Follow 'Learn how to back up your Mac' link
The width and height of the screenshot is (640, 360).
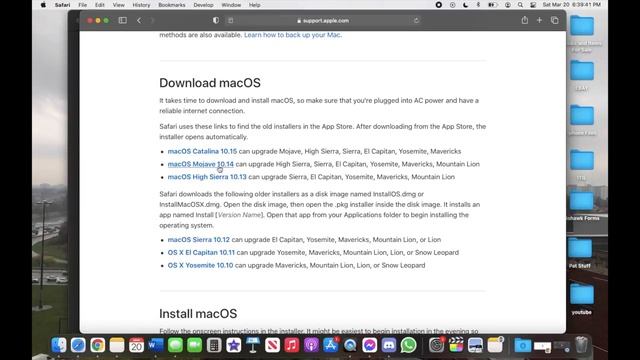[x=293, y=35]
